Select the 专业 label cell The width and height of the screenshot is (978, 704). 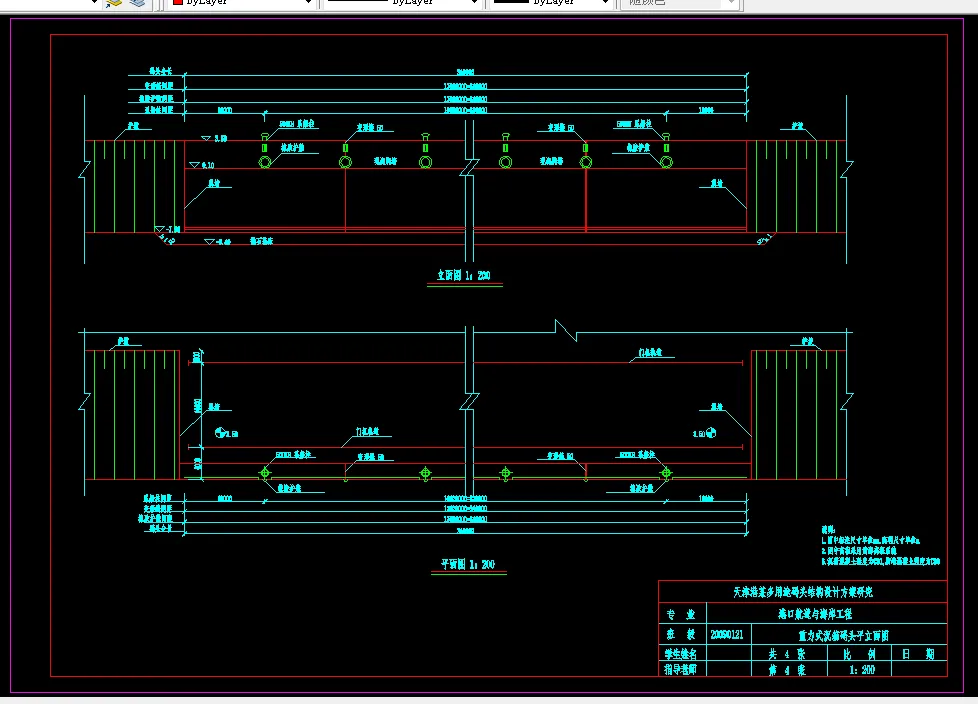click(680, 614)
